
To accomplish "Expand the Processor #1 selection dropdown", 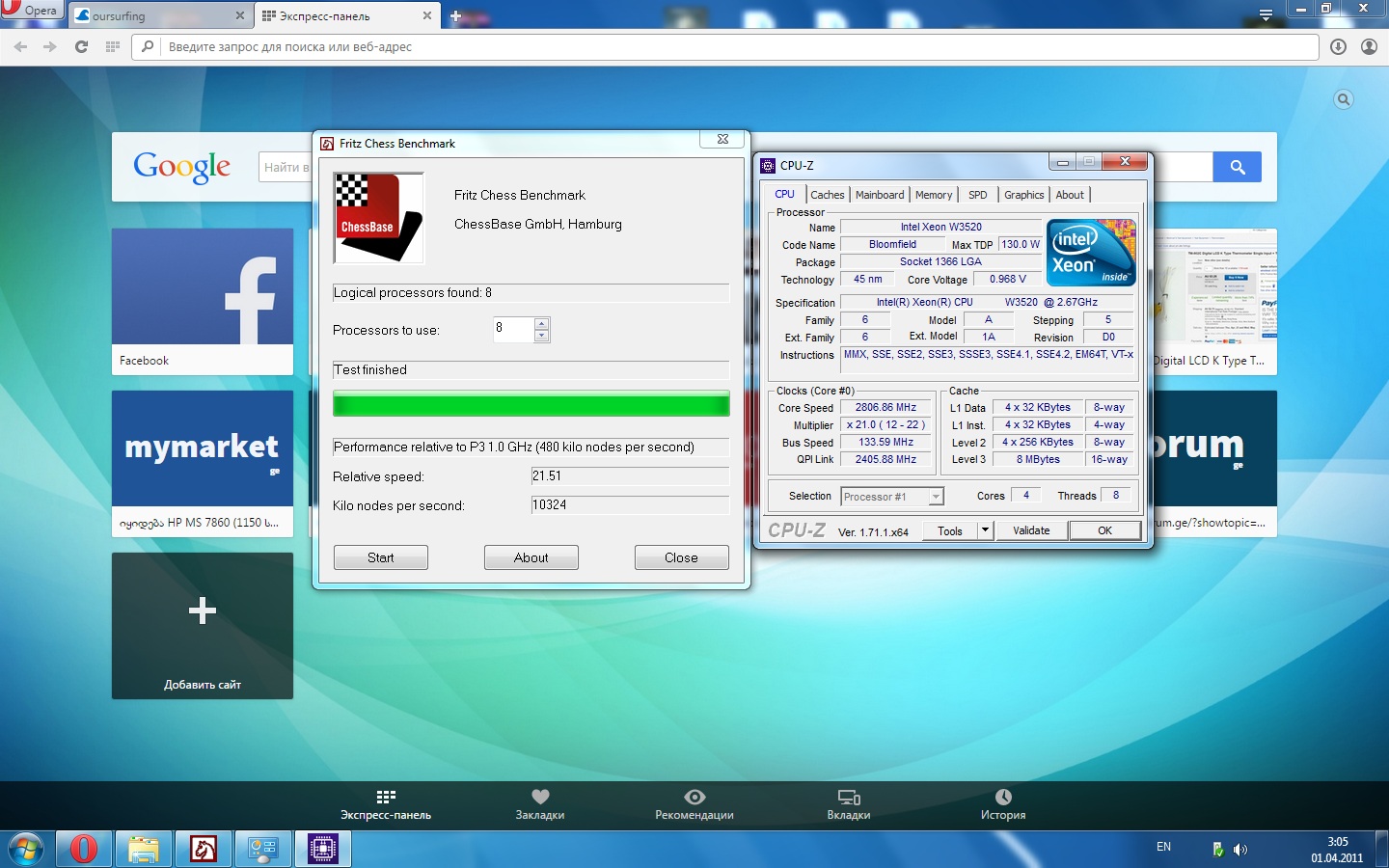I will tap(935, 497).
